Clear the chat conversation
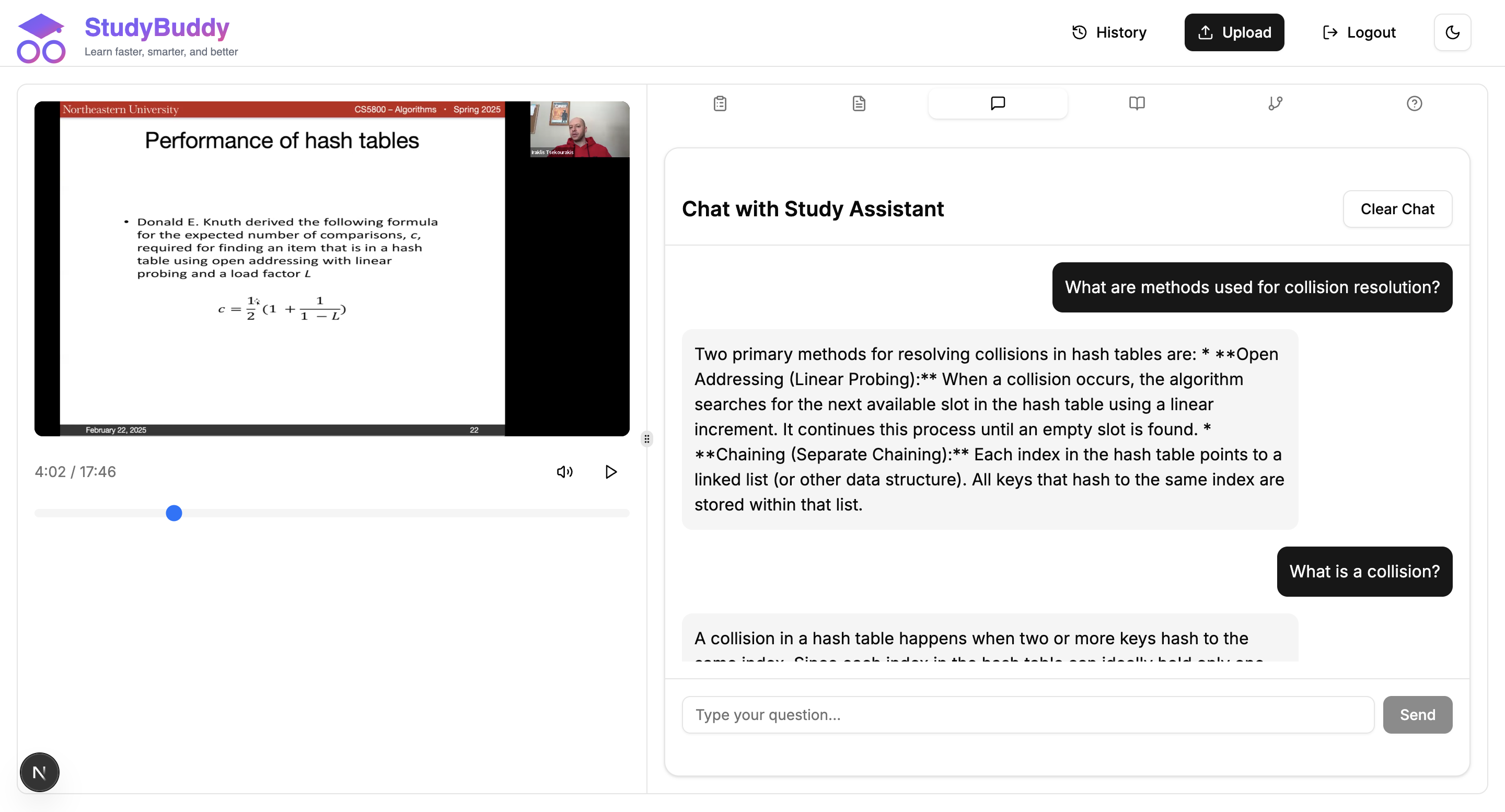The image size is (1505, 812). point(1397,208)
